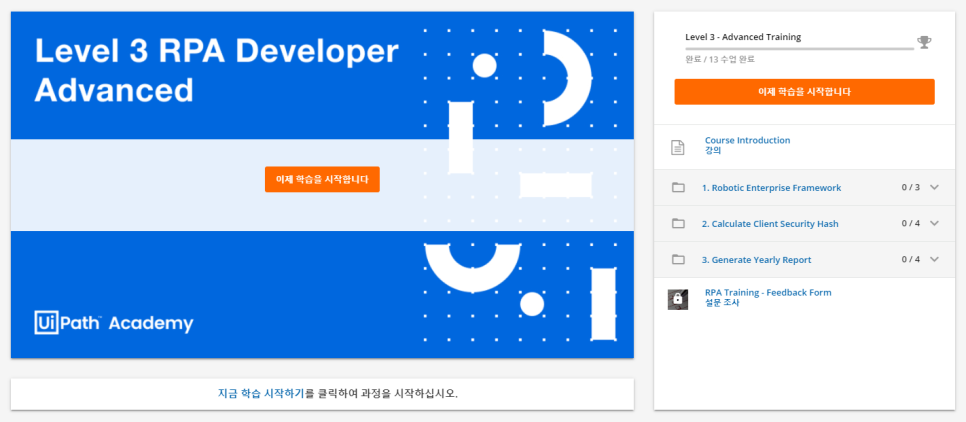The image size is (966, 422).
Task: Click the folder icon for Robotic Enterprise Framework
Action: (x=678, y=187)
